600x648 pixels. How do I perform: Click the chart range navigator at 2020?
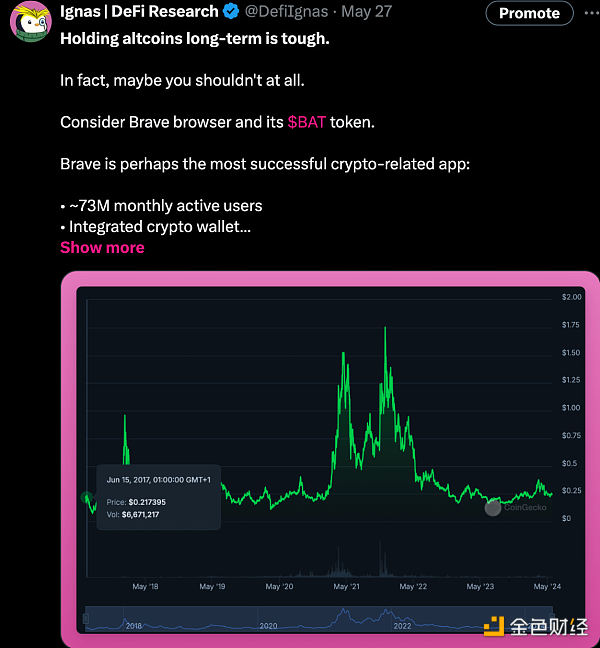[269, 625]
